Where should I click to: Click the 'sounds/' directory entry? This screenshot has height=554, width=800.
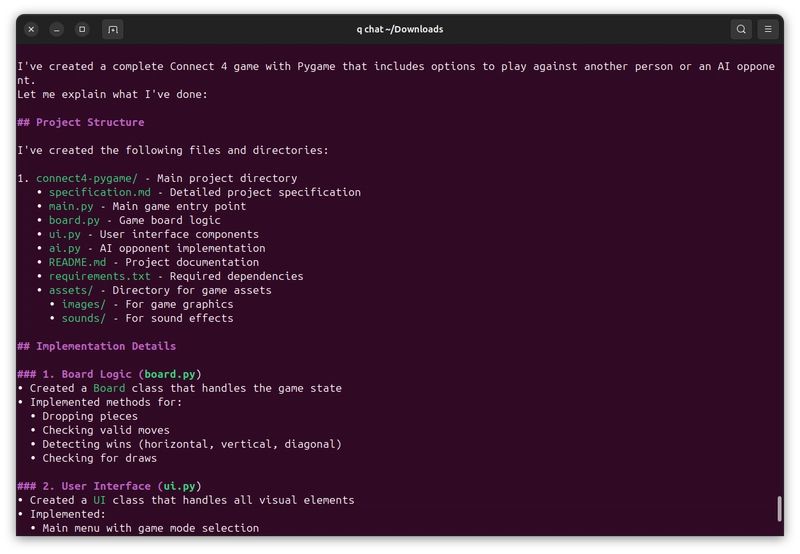click(x=84, y=318)
